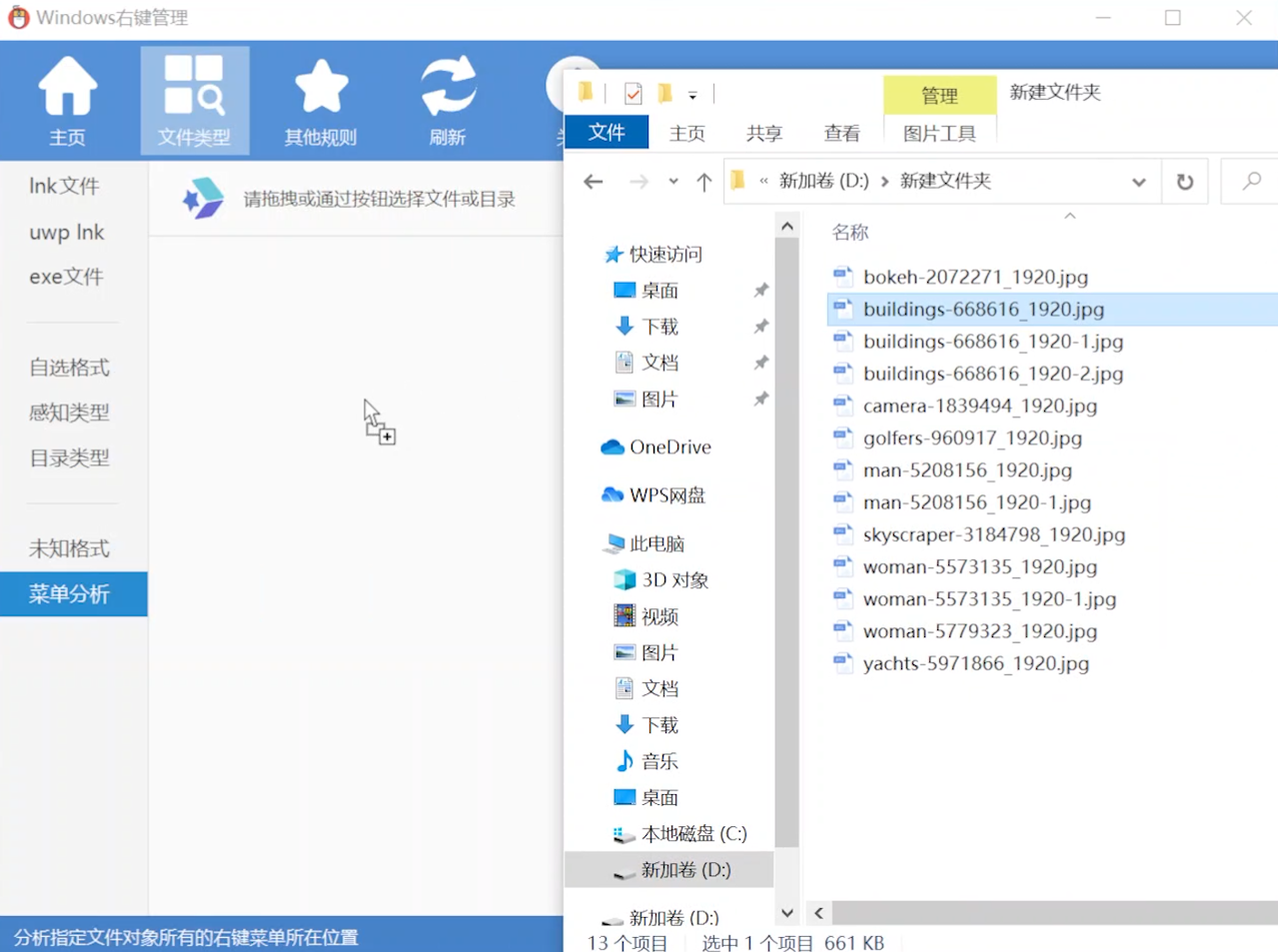
Task: Open exe文件 in the sidebar
Action: coord(66,277)
